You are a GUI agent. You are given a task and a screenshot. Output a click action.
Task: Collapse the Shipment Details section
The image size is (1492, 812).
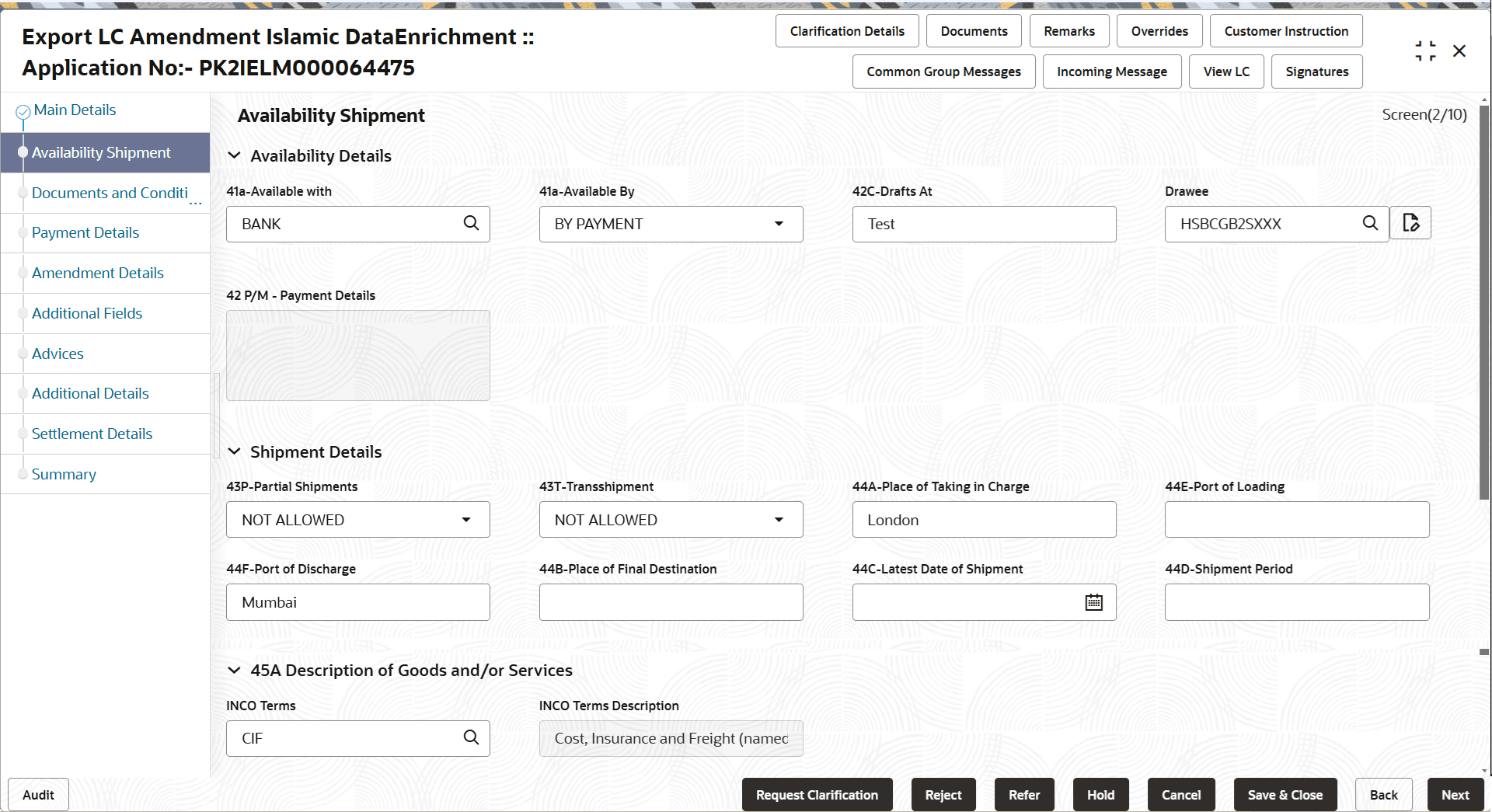235,451
